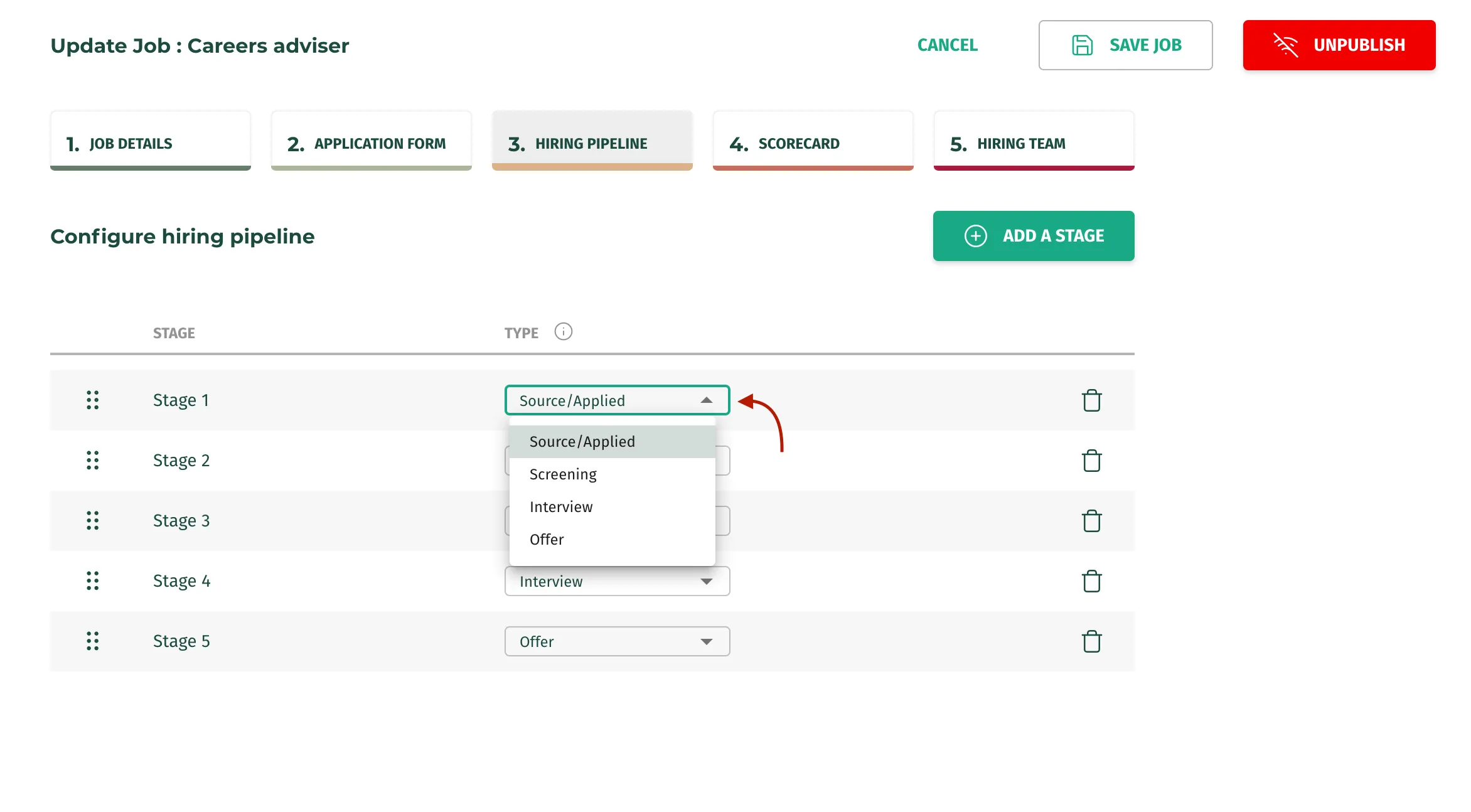Click the Update Job : Careers adviser title
This screenshot has height=812, width=1471.
click(200, 46)
